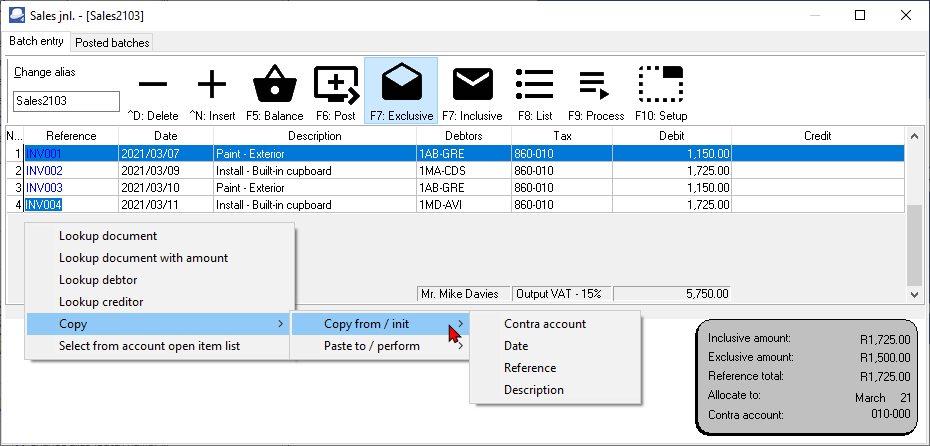Open the F5 Balance basket icon
Viewport: 930px width, 446px height.
pyautogui.click(x=275, y=84)
